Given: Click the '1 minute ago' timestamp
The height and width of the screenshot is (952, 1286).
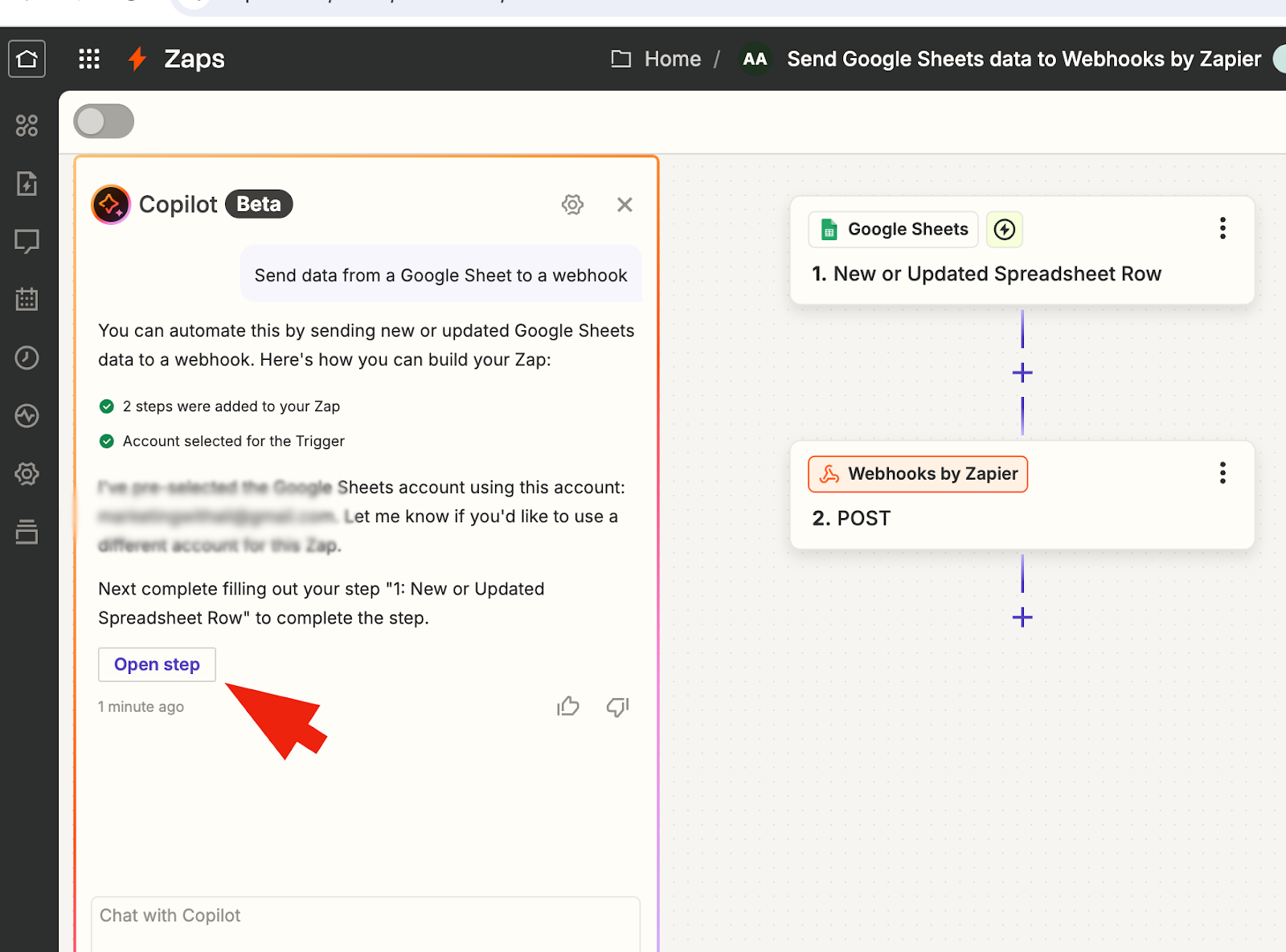Looking at the screenshot, I should point(141,707).
